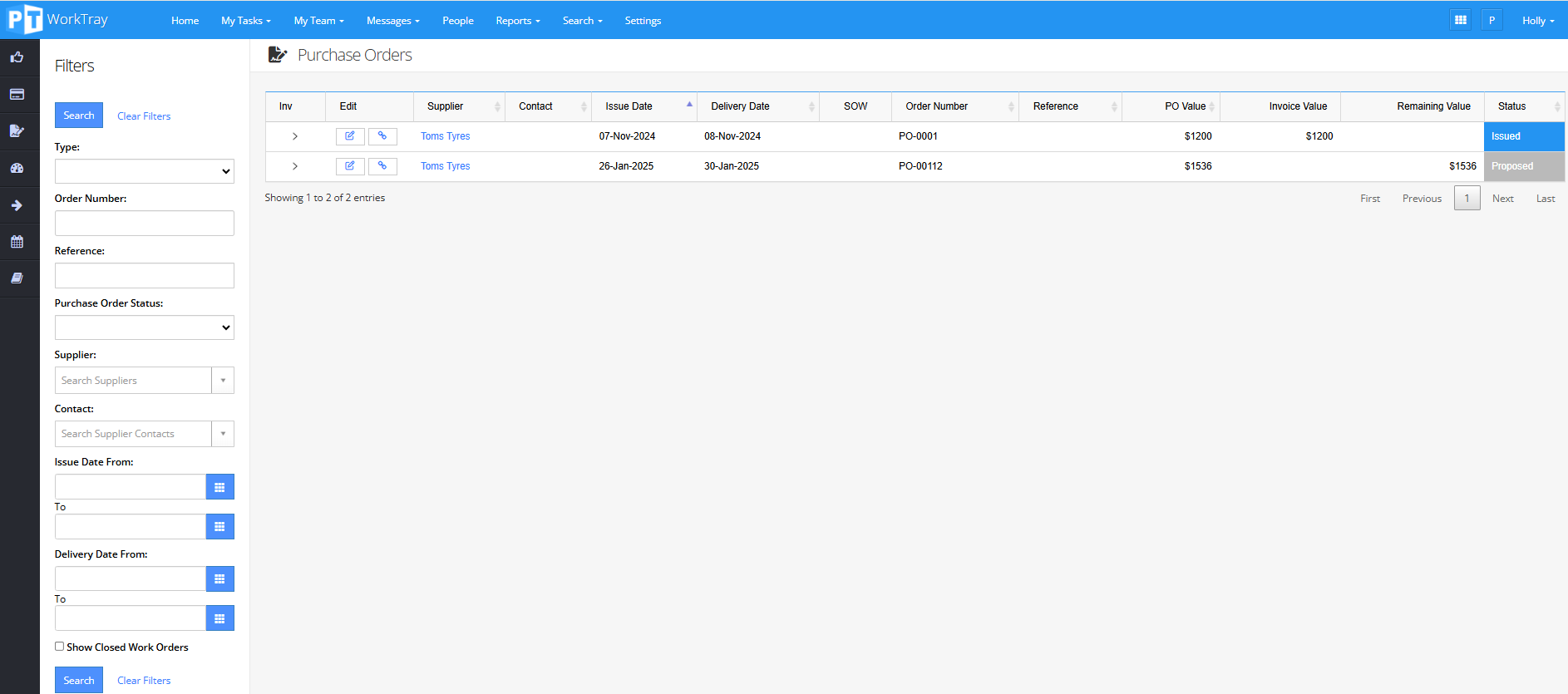Select the dashboard gauge sidebar icon
The width and height of the screenshot is (1568, 694).
pyautogui.click(x=17, y=168)
